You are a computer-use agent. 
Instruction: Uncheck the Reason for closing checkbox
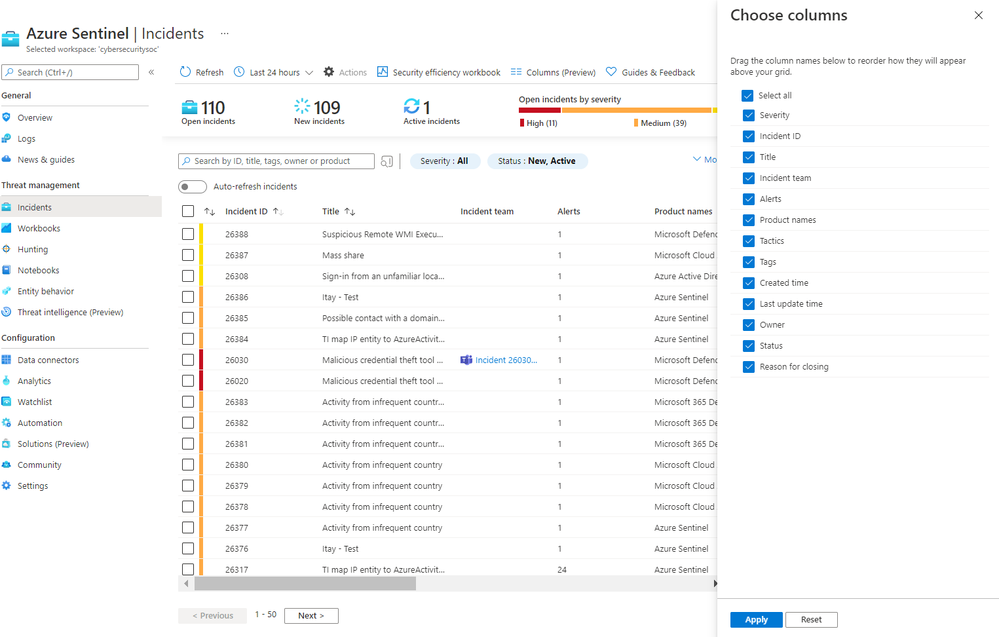(749, 367)
